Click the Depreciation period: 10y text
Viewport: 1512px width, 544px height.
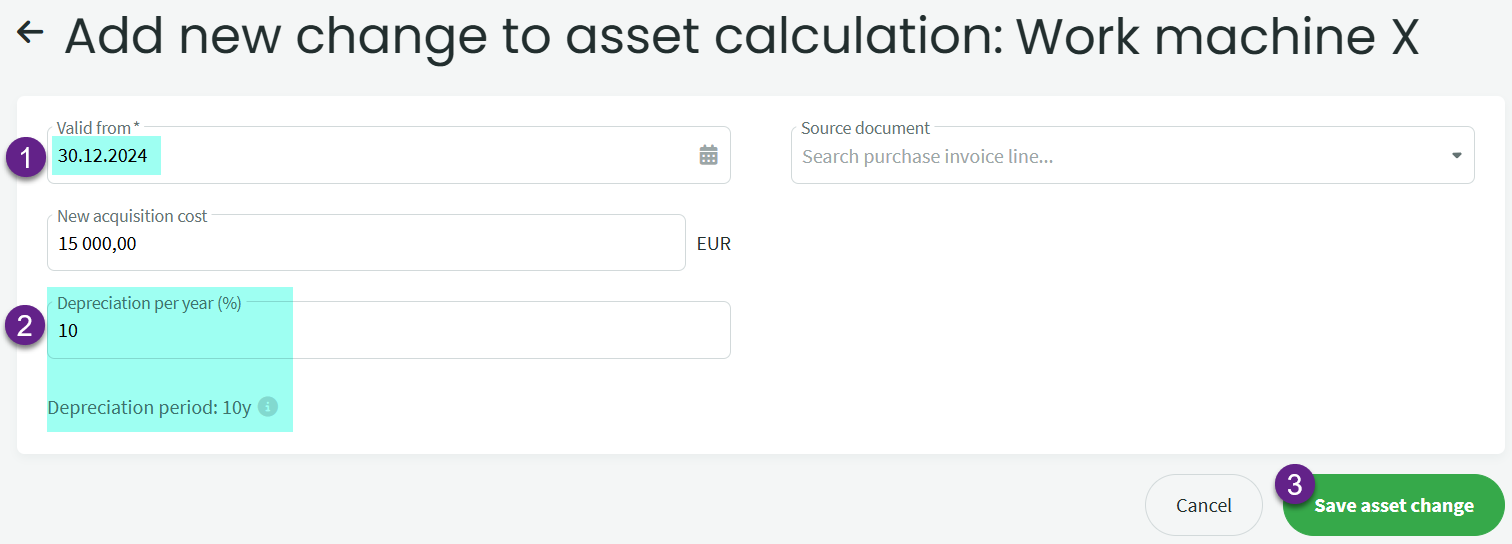(x=149, y=408)
